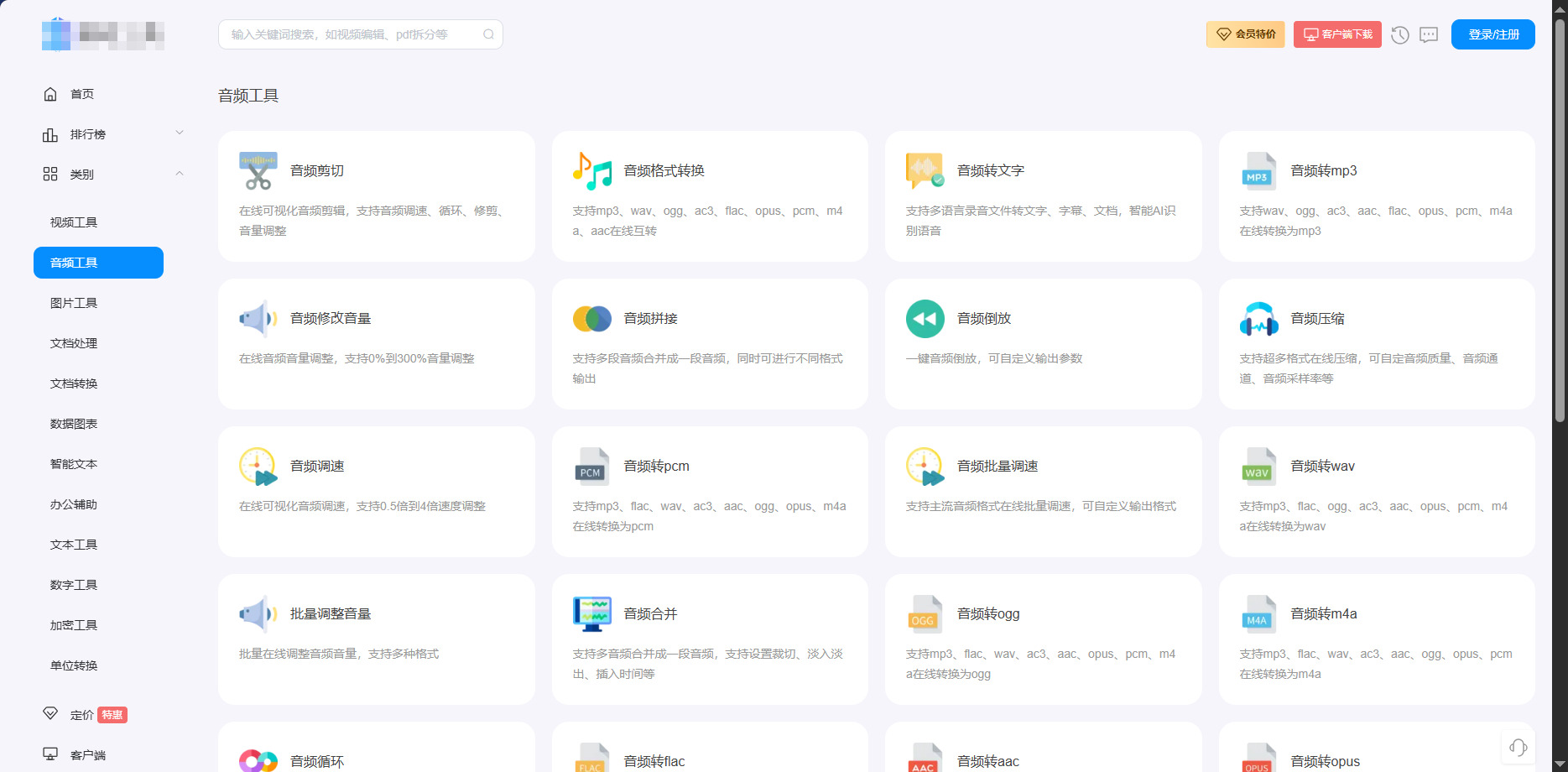Click the 音频调速 description text
The height and width of the screenshot is (772, 1568).
362,507
